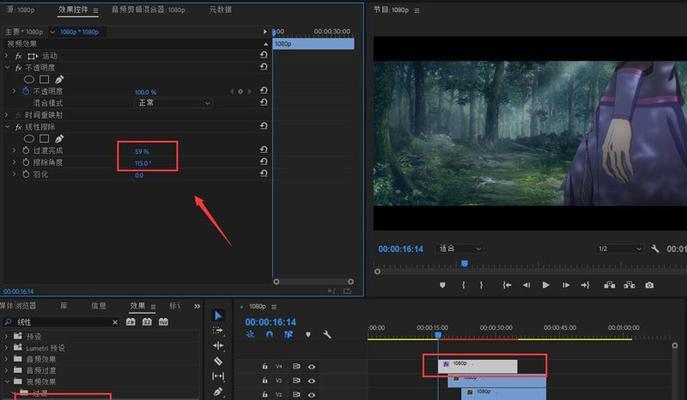Viewport: 687px width, 400px height.
Task: Toggle animation stopwatch for 过渡完成
Action: pos(26,150)
